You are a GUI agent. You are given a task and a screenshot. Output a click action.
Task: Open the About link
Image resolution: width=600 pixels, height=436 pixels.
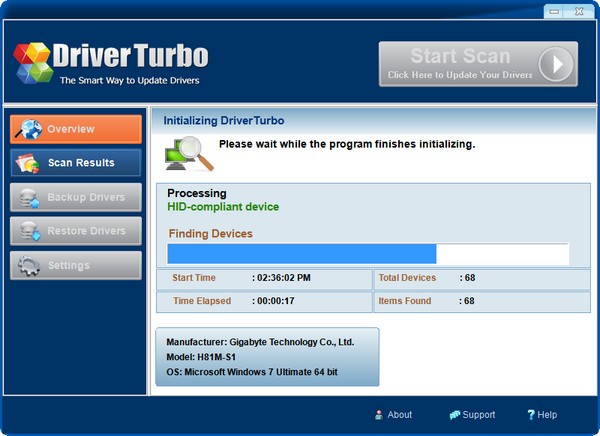399,414
